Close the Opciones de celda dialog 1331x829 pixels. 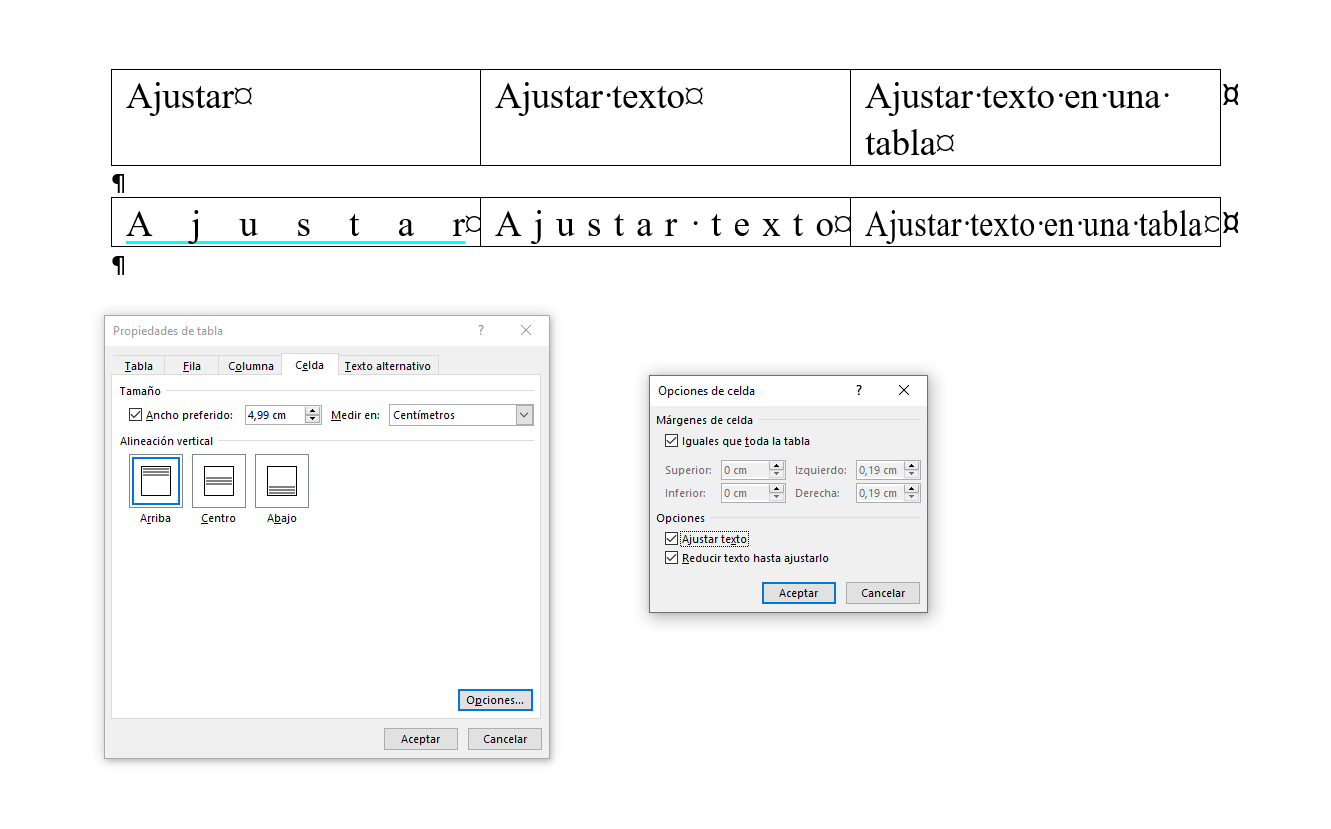pyautogui.click(x=904, y=390)
